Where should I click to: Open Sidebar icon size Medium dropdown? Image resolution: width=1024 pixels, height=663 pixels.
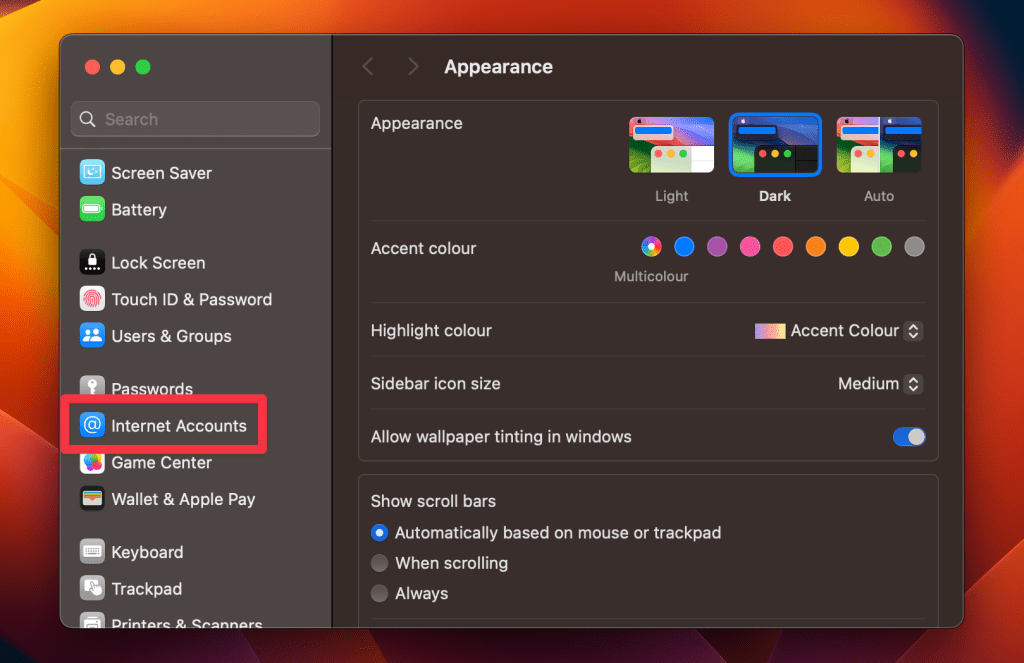click(880, 383)
